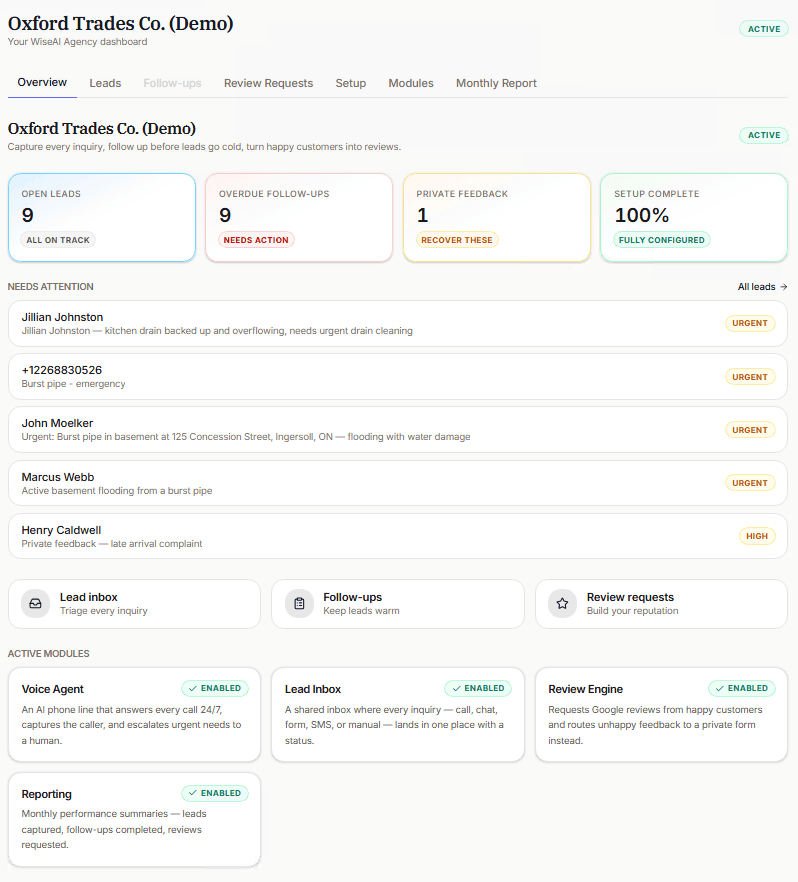The height and width of the screenshot is (882, 798).
Task: Open the All leads link
Action: coord(763,287)
